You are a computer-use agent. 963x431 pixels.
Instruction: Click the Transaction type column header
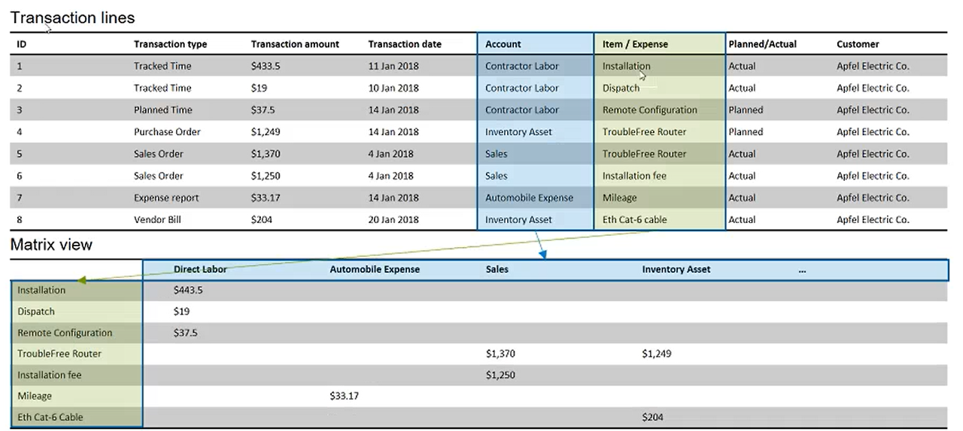pyautogui.click(x=170, y=44)
